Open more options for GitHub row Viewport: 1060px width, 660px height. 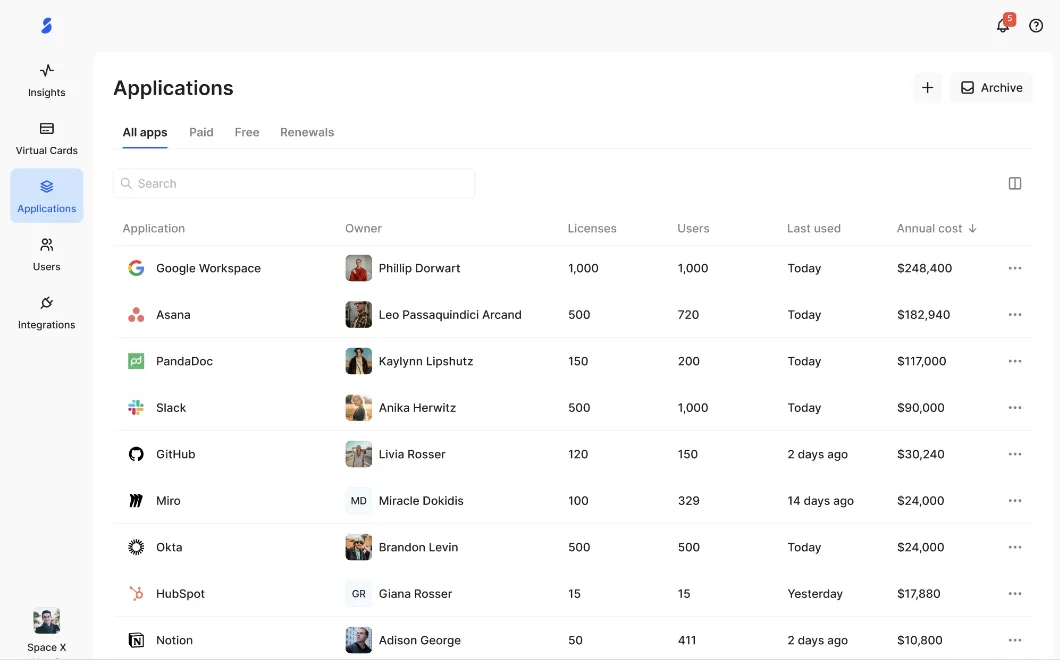[1015, 454]
